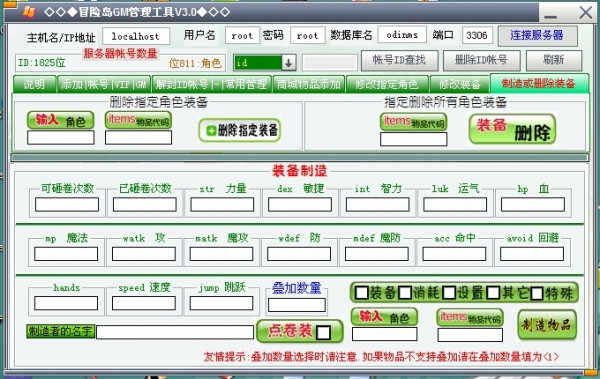
Task: Click the 刷新 button
Action: (x=554, y=60)
